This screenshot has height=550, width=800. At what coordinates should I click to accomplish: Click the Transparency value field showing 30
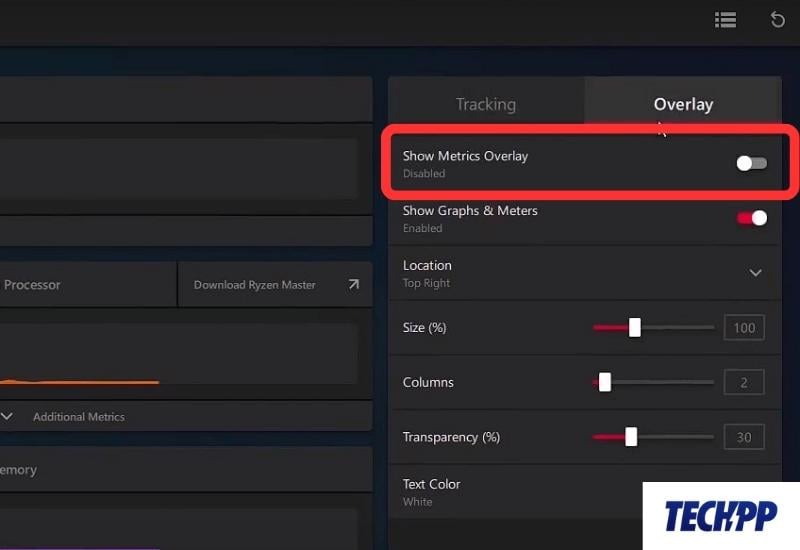(743, 437)
